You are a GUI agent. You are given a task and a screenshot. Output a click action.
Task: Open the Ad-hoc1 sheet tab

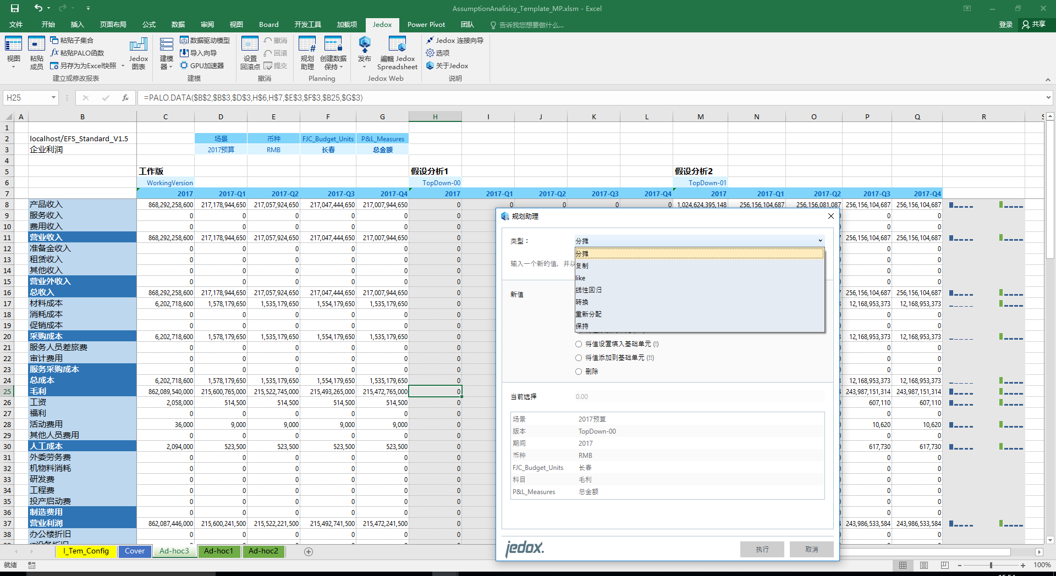point(219,551)
